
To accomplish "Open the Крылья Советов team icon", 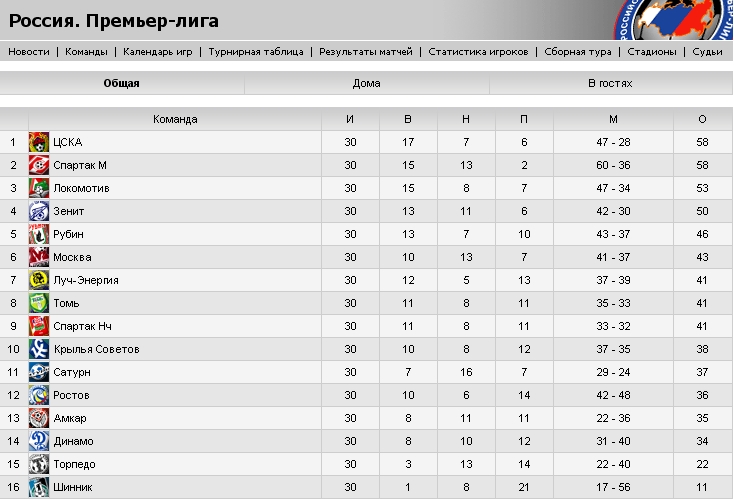I will tap(39, 349).
